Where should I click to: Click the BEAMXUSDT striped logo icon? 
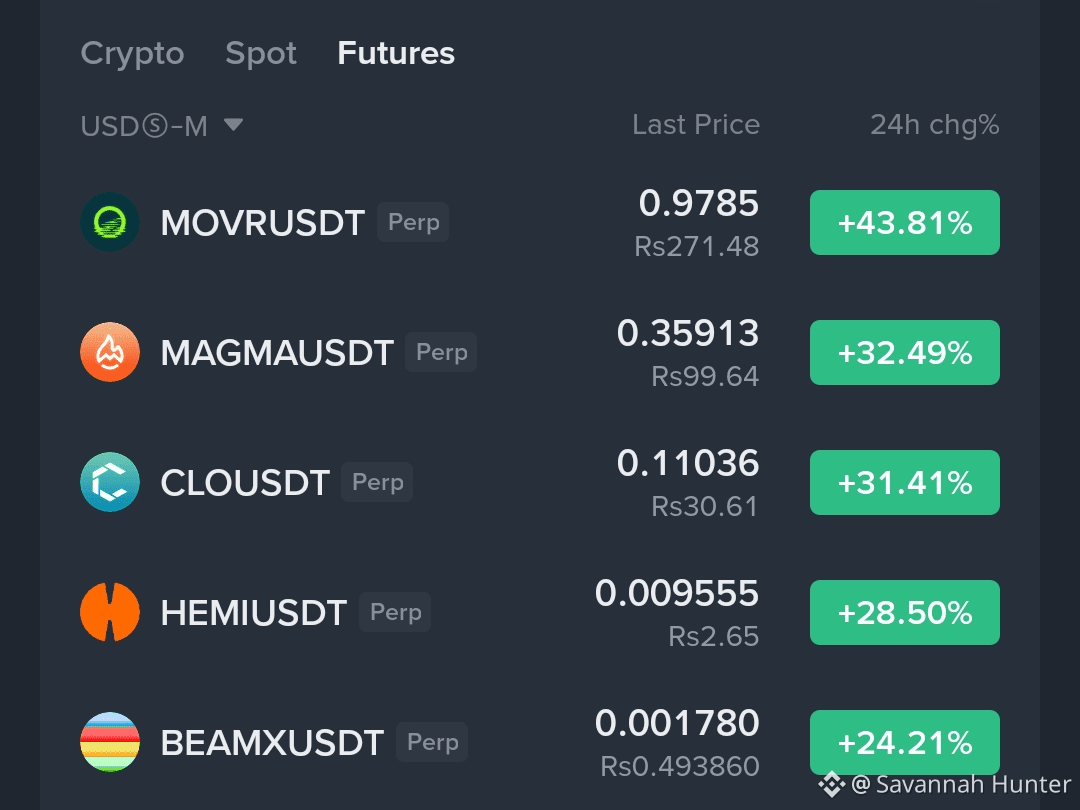coord(110,742)
